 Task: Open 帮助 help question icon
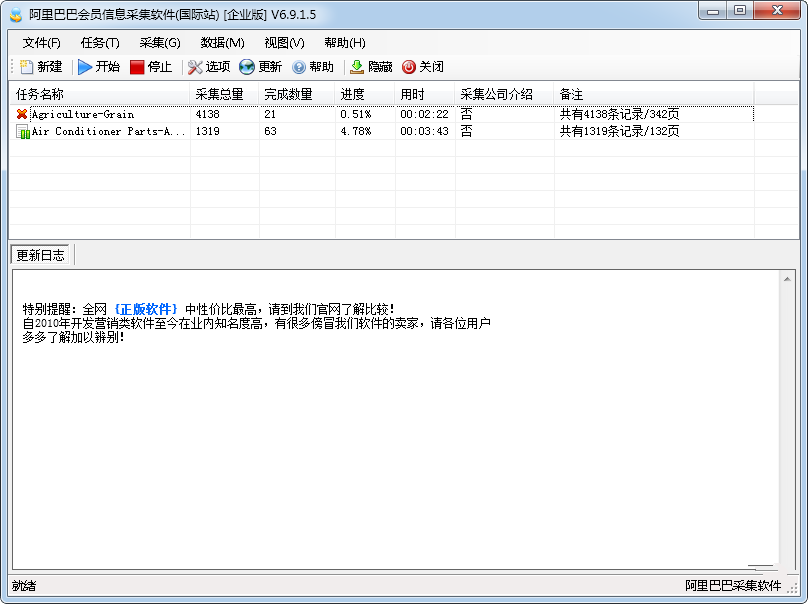point(299,67)
